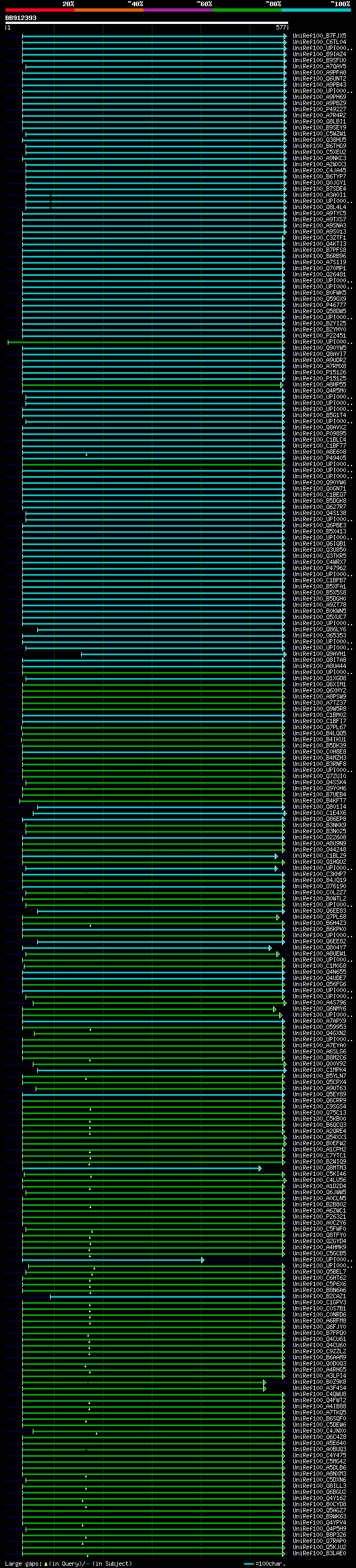Click UniRef100_A8UA44 hit name
The width and height of the screenshot is (356, 1568).
tap(319, 666)
